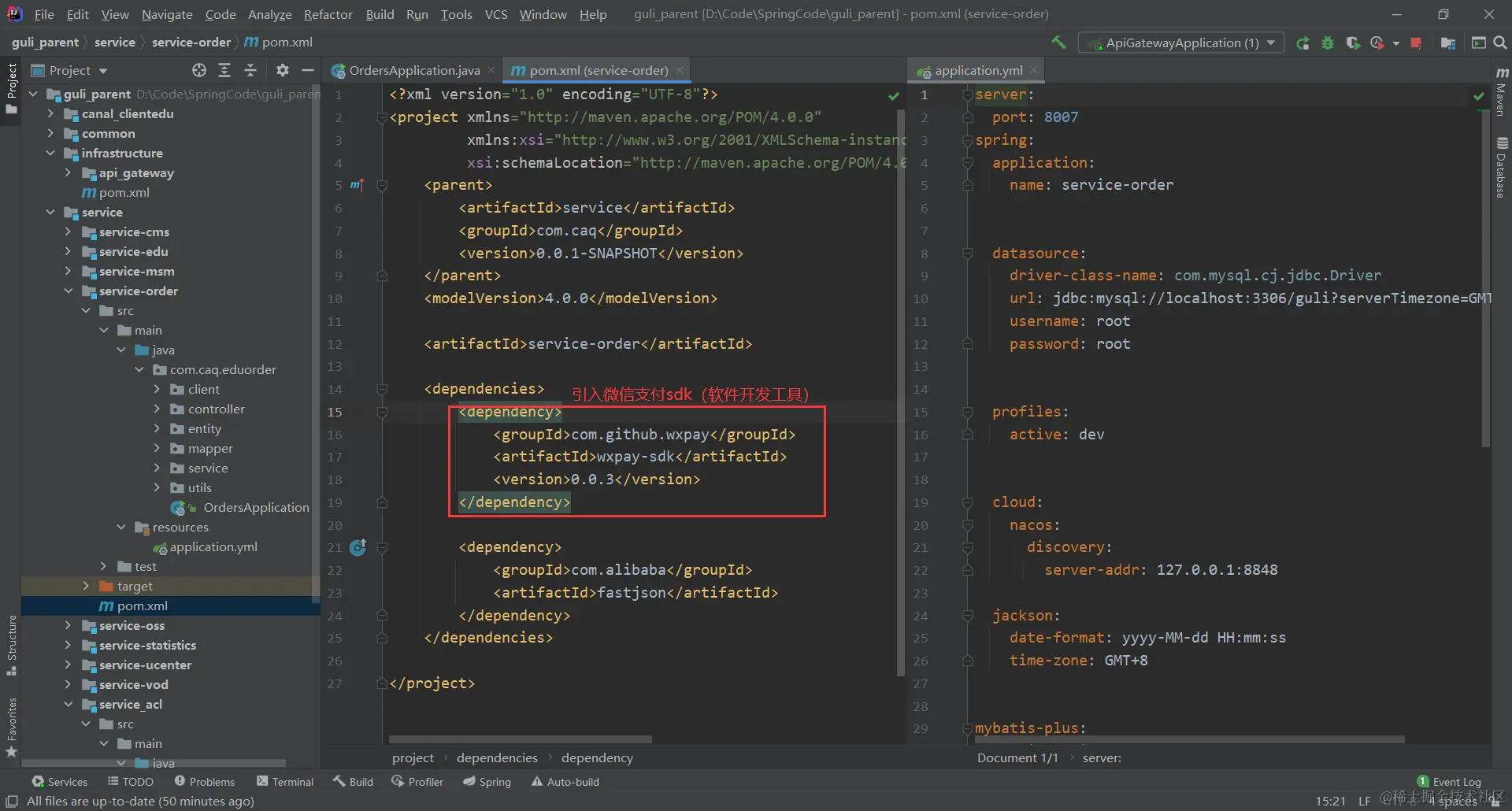Screen dimensions: 1512x811
Task: Collapse the guli_parent root node
Action: coord(33,94)
